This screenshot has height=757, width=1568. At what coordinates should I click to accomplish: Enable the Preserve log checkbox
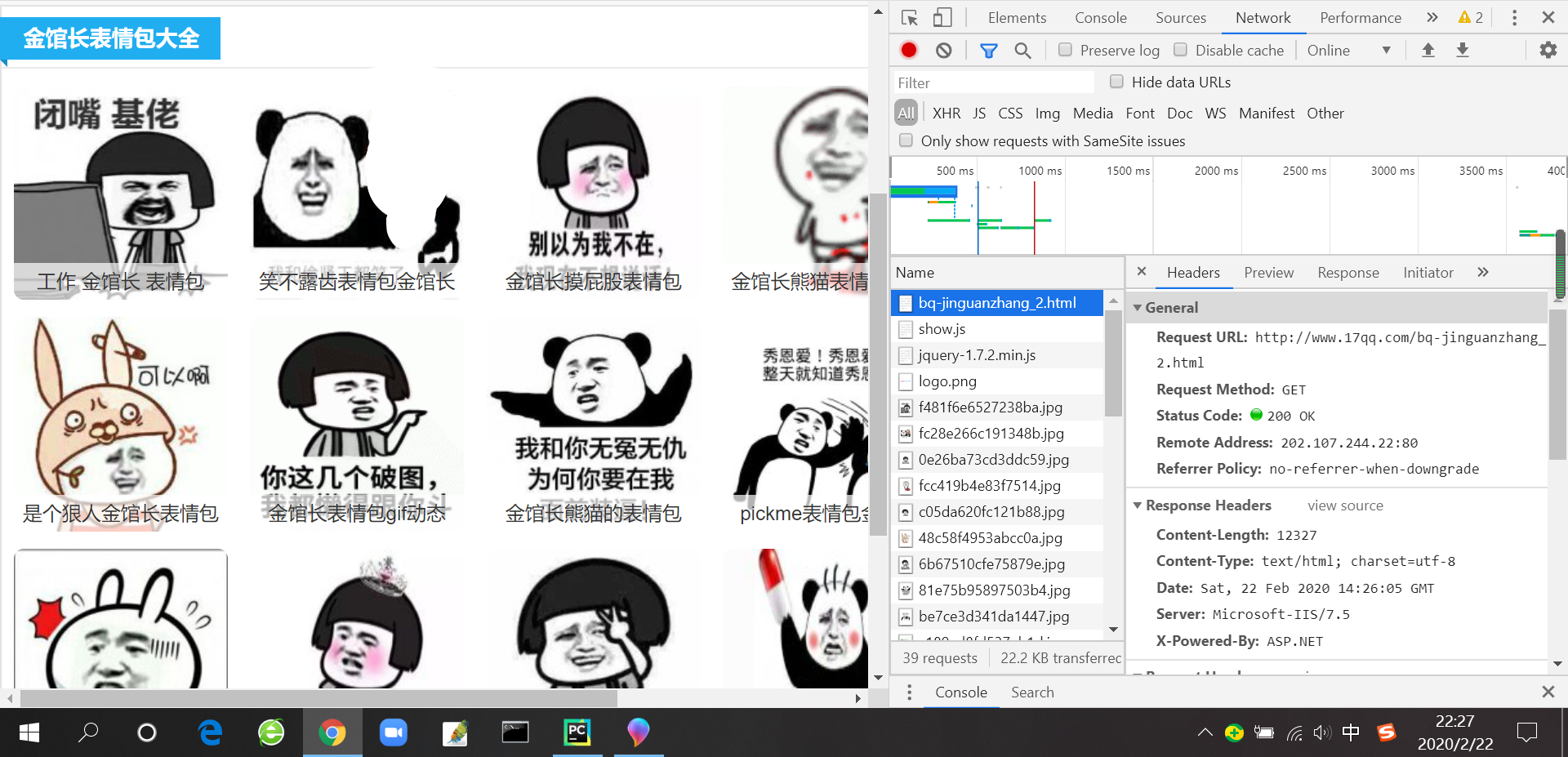(x=1065, y=50)
